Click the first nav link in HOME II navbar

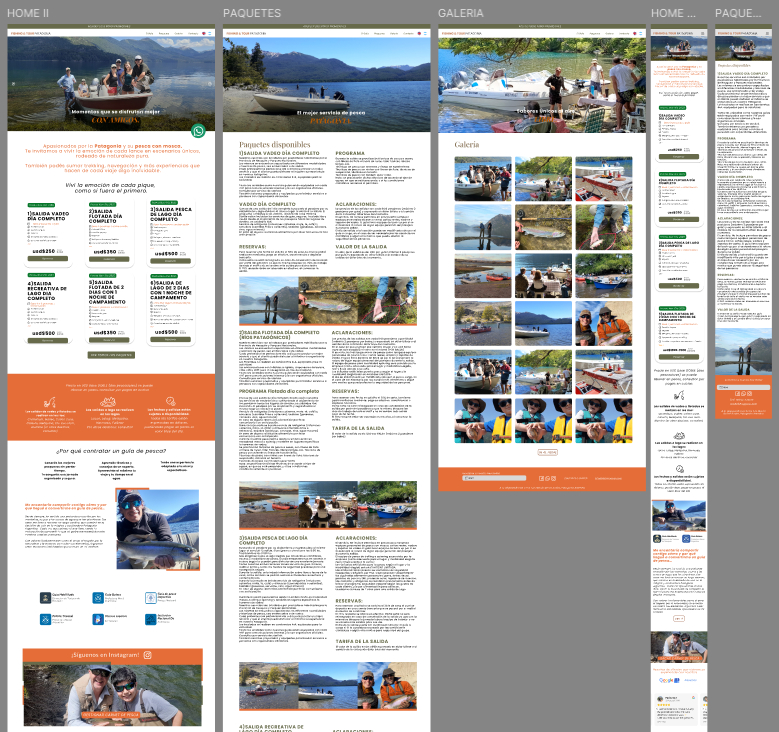[x=150, y=33]
